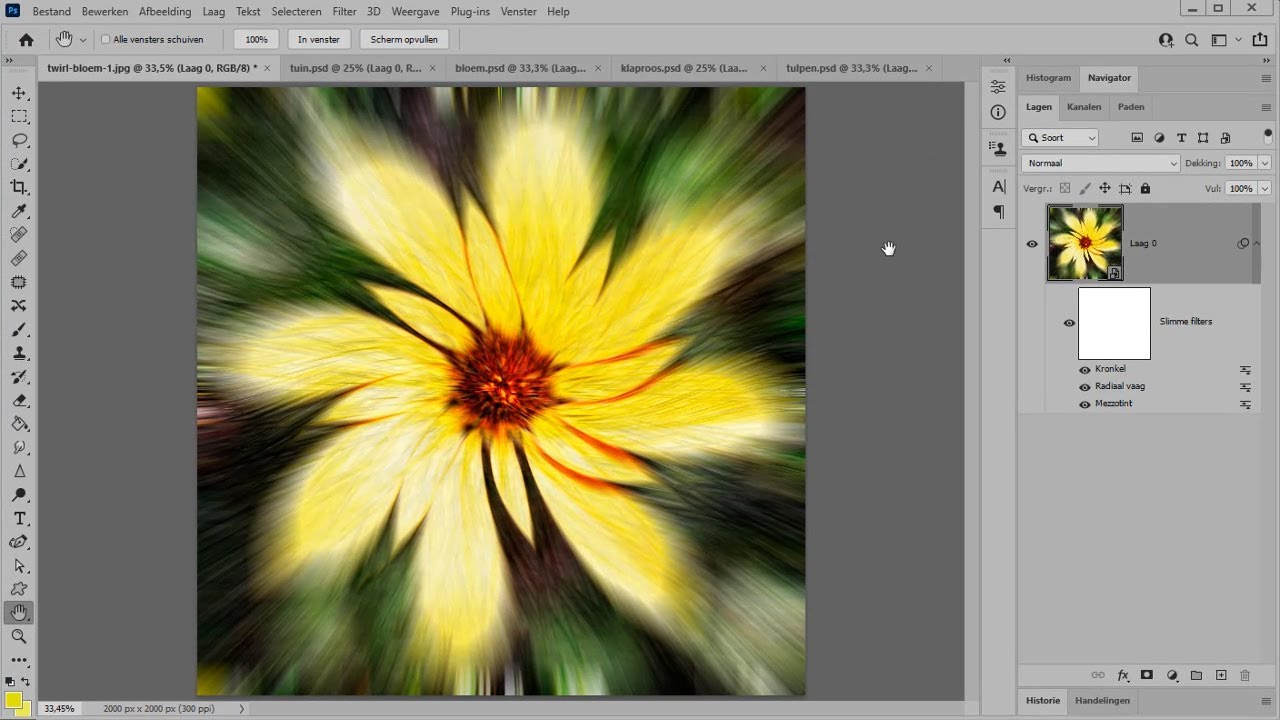Screen dimensions: 1280x720
Task: Collapse Laag 0 smart filter list
Action: 1257,244
